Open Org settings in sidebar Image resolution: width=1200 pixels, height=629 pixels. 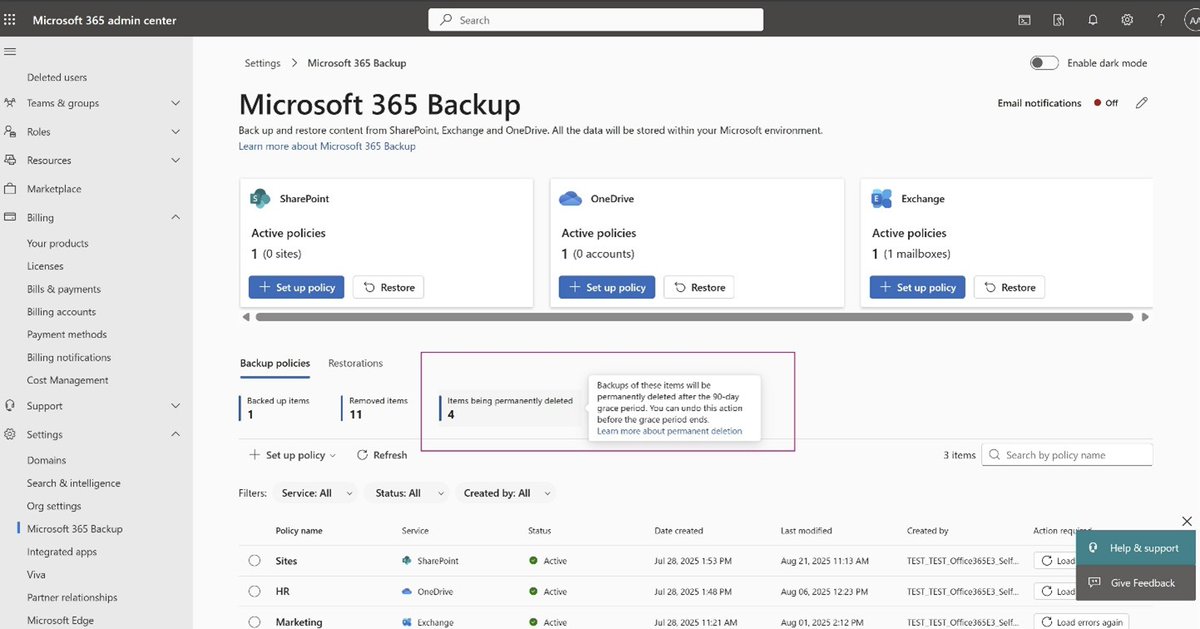coord(54,506)
